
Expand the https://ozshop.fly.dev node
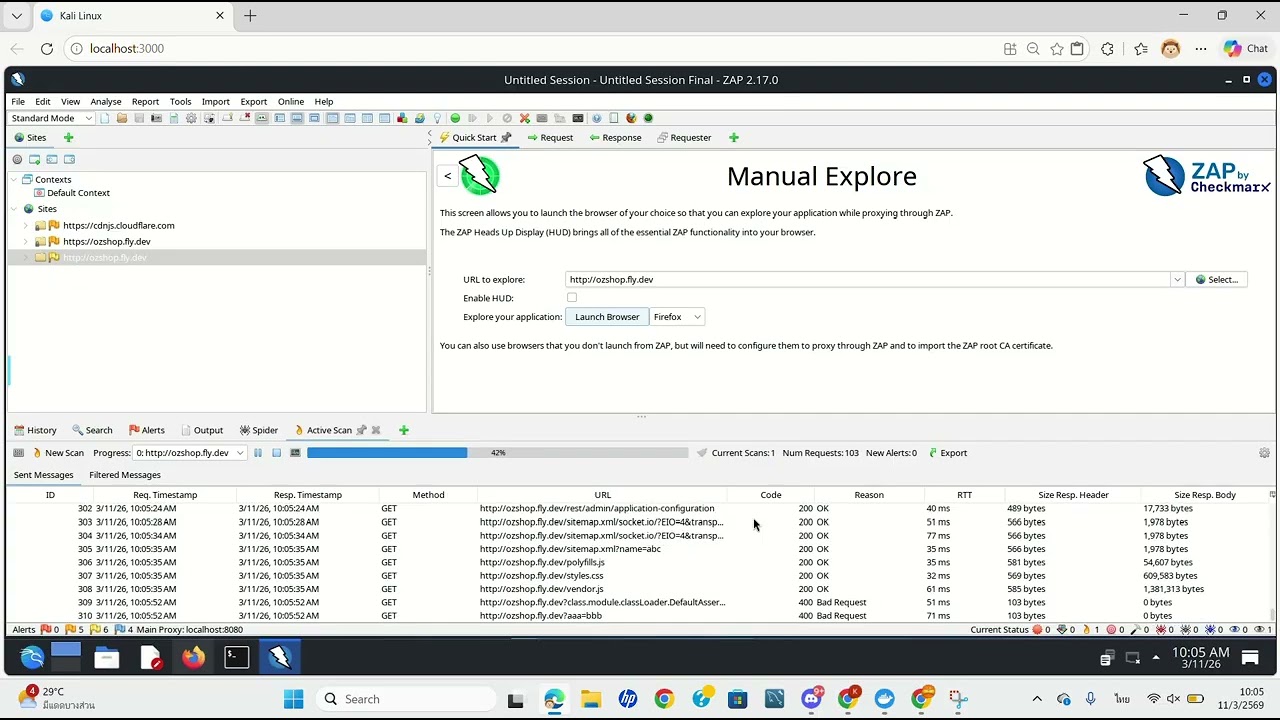[x=26, y=242]
